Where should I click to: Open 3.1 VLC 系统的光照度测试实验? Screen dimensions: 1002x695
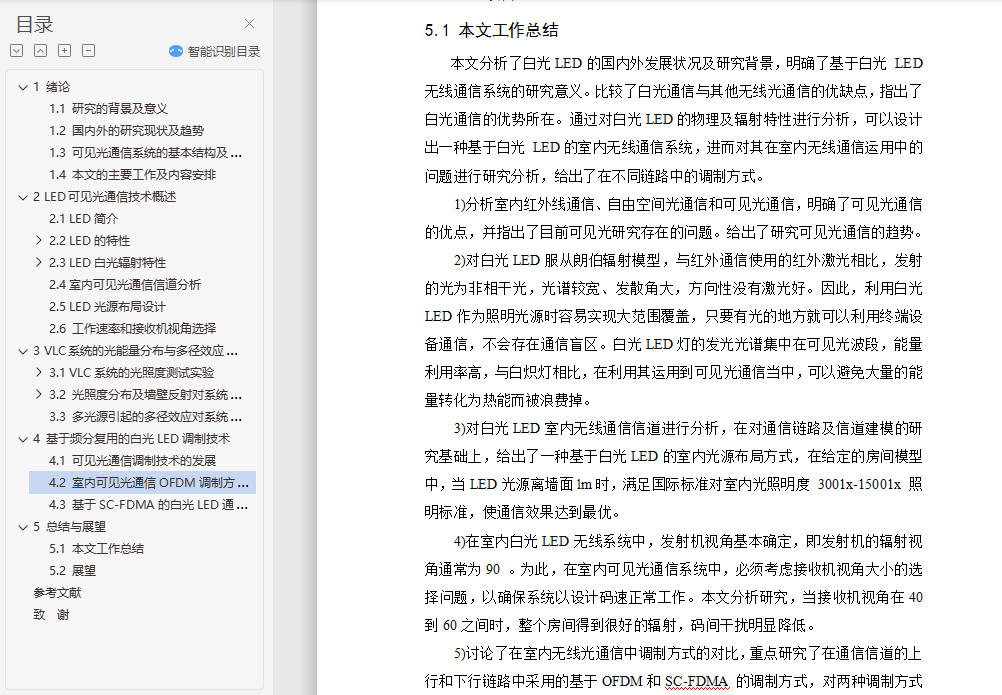(131, 372)
